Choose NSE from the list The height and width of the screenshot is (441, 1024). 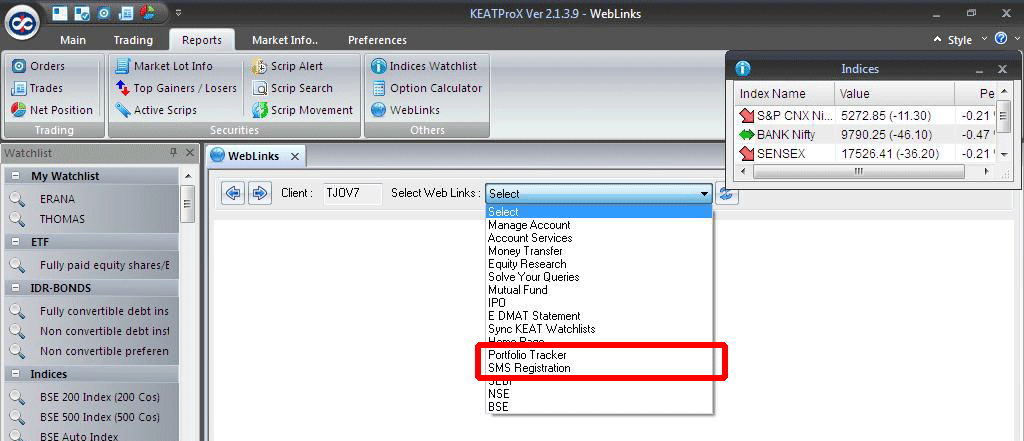tap(599, 394)
